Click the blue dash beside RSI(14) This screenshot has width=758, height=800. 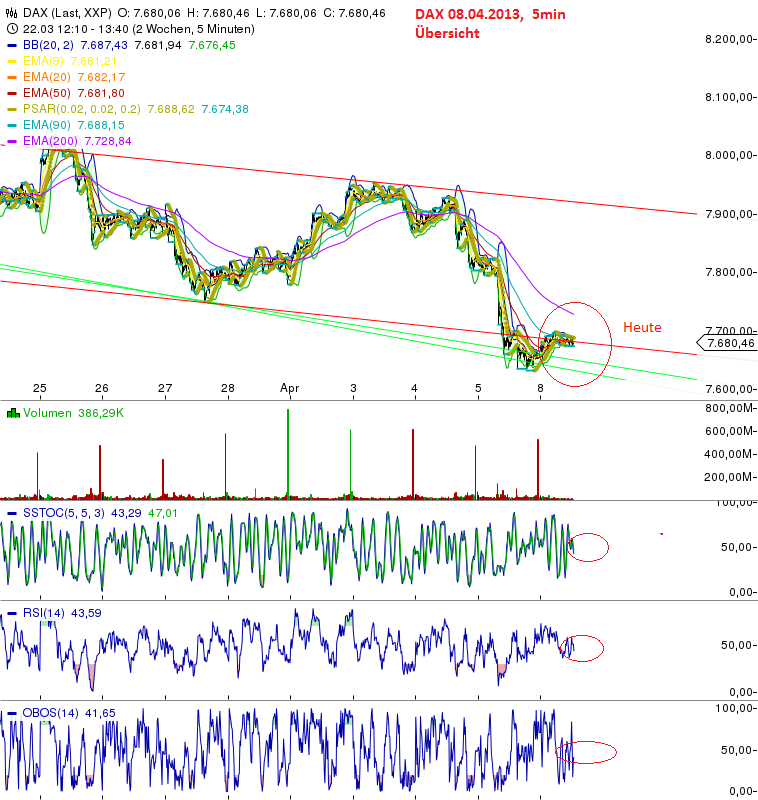(x=12, y=613)
